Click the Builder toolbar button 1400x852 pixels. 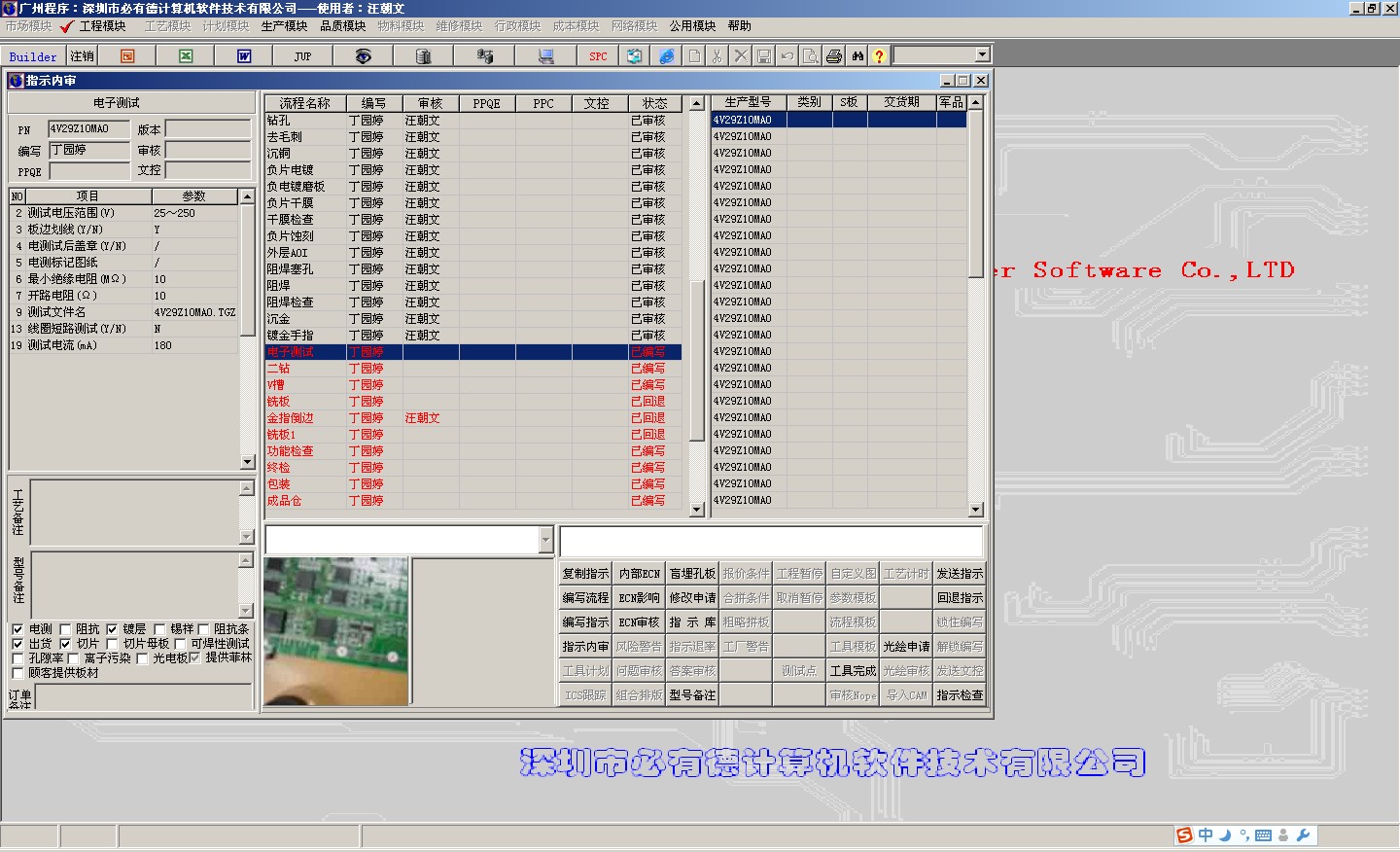33,56
